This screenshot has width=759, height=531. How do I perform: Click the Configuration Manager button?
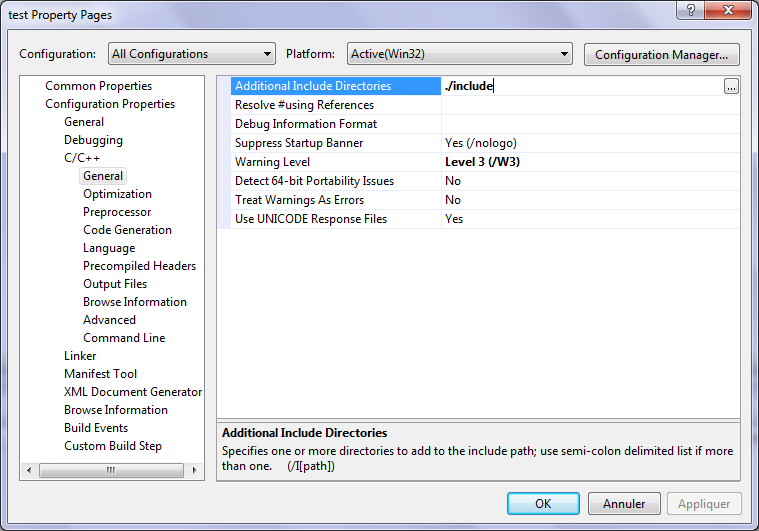[661, 54]
